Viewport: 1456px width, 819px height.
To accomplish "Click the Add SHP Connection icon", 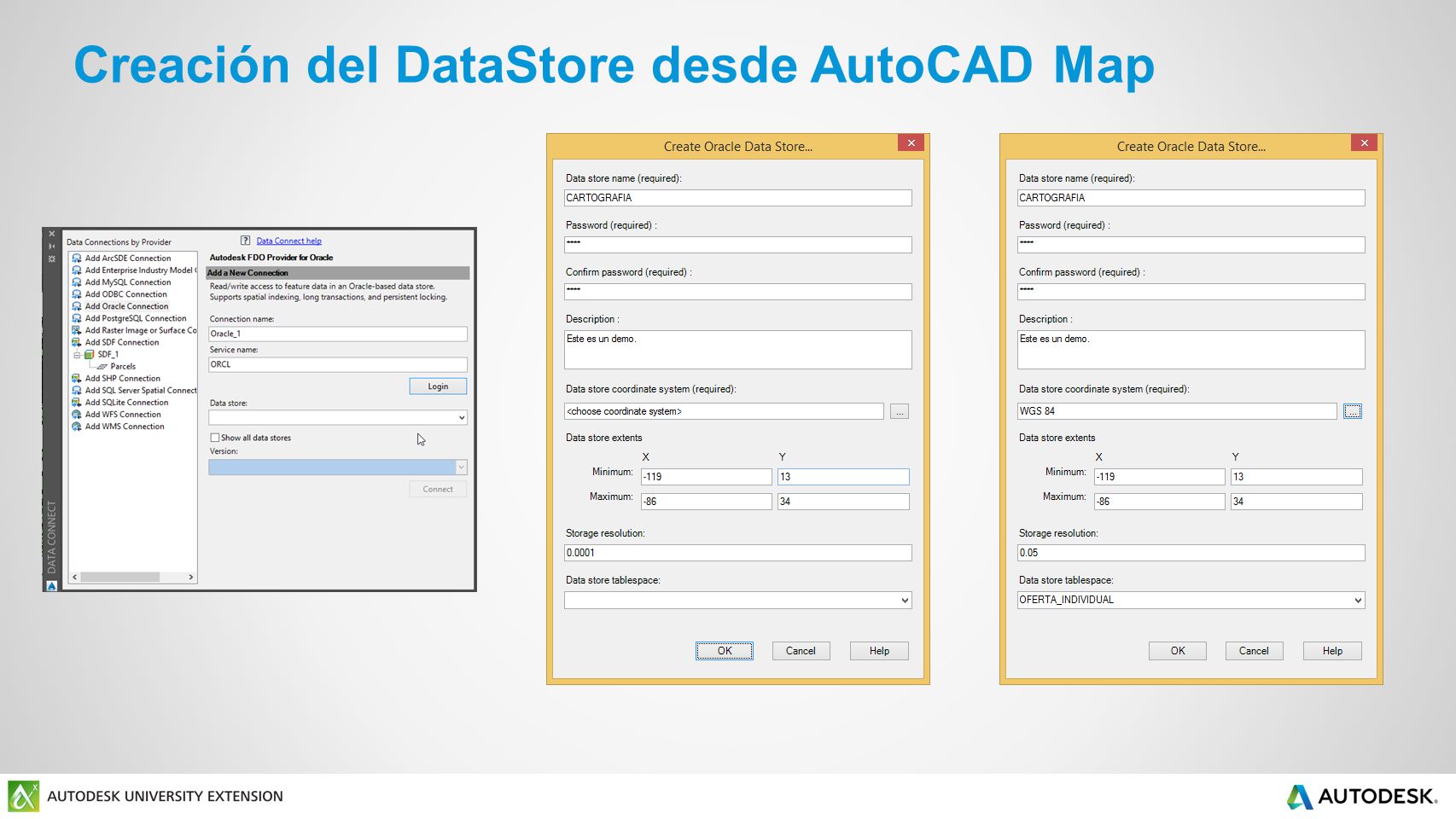I will point(77,378).
